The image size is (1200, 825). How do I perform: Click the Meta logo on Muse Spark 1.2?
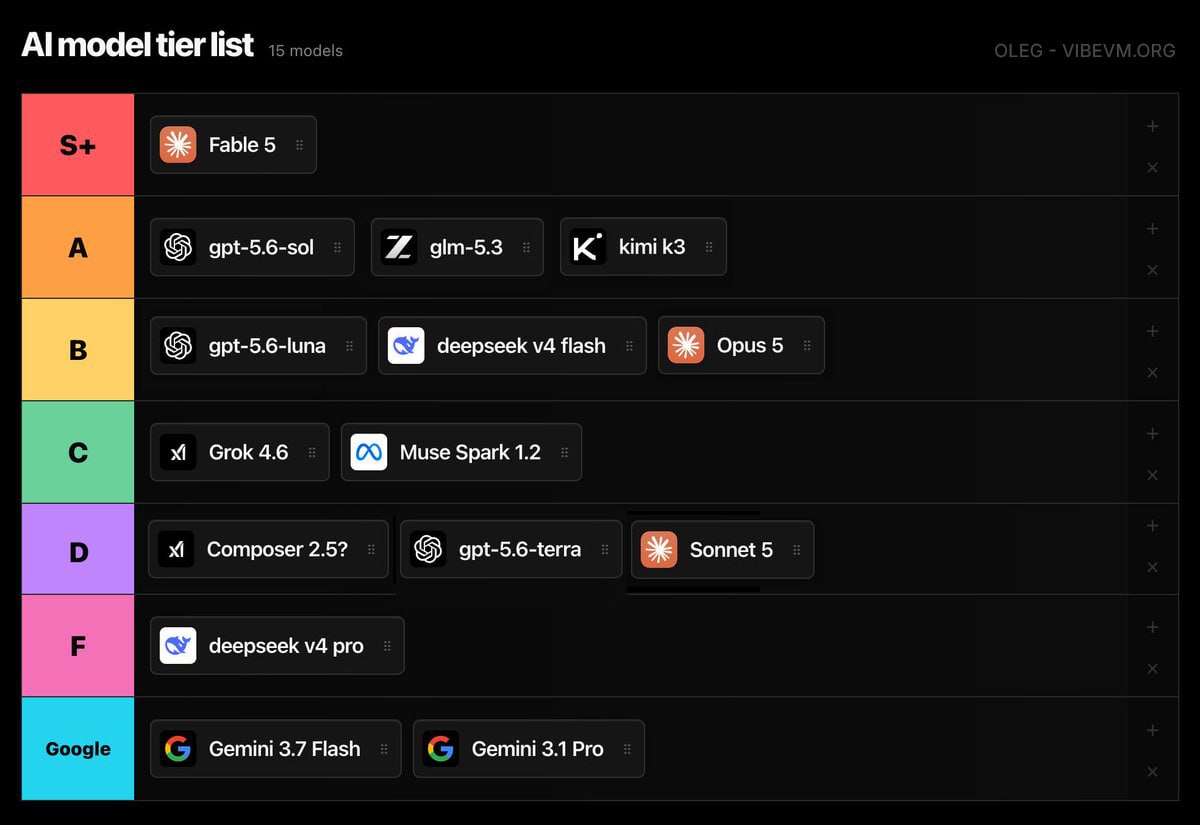tap(369, 452)
